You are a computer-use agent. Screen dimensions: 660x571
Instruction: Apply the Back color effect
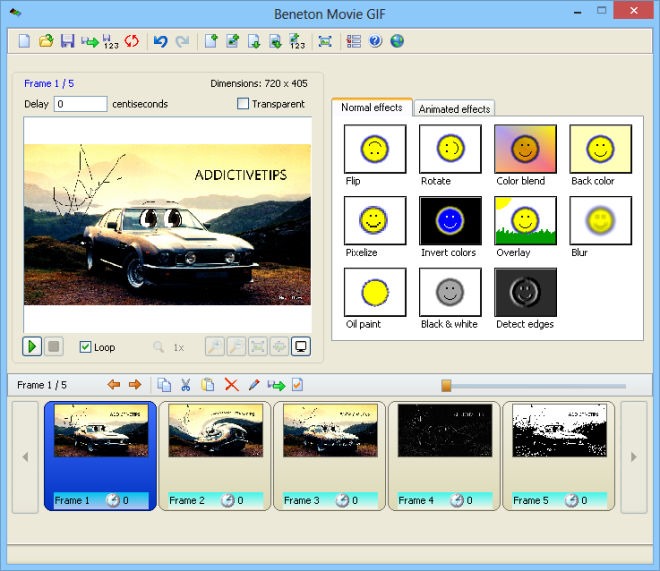[601, 149]
